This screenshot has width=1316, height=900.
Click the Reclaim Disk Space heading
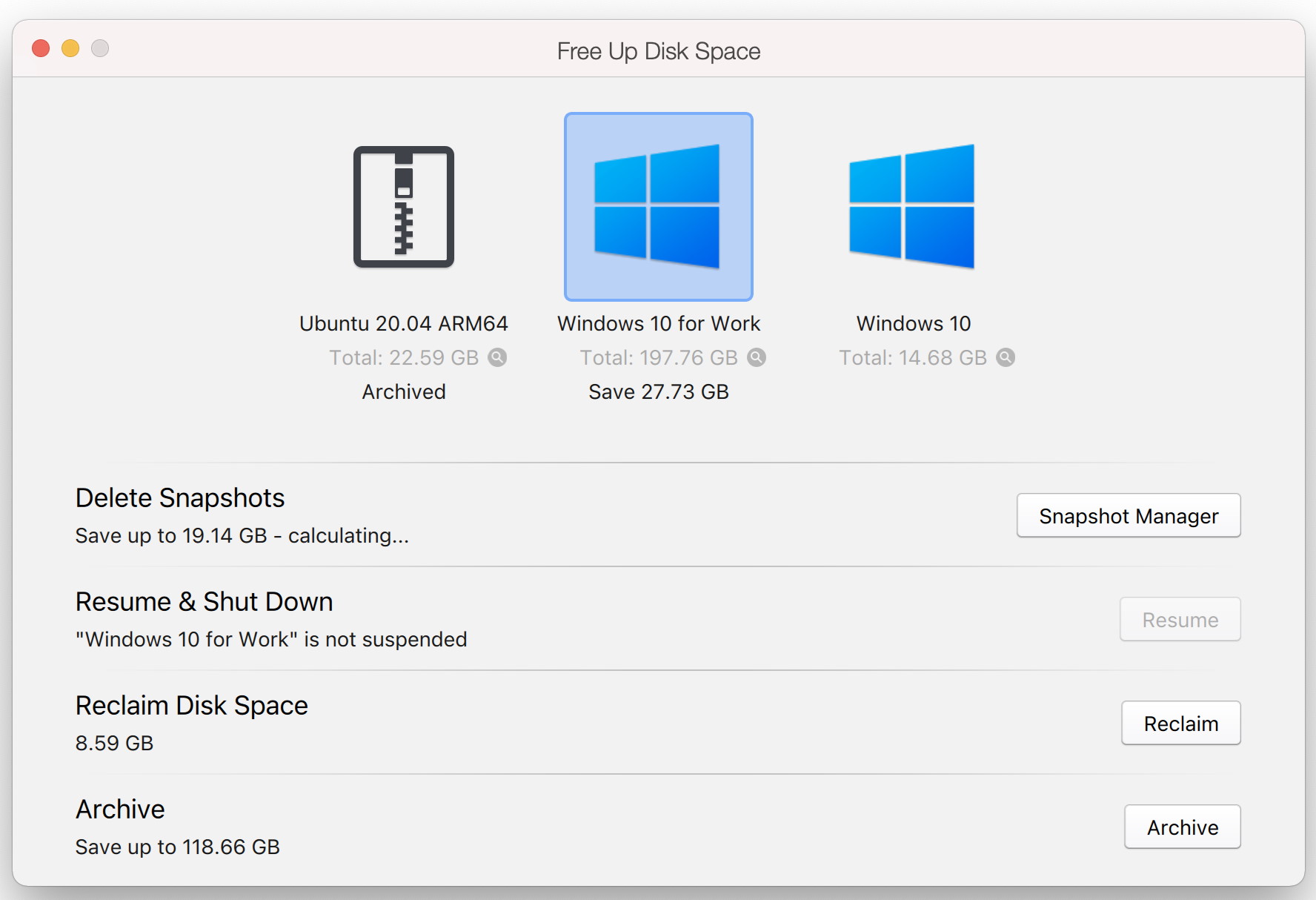[x=191, y=706]
